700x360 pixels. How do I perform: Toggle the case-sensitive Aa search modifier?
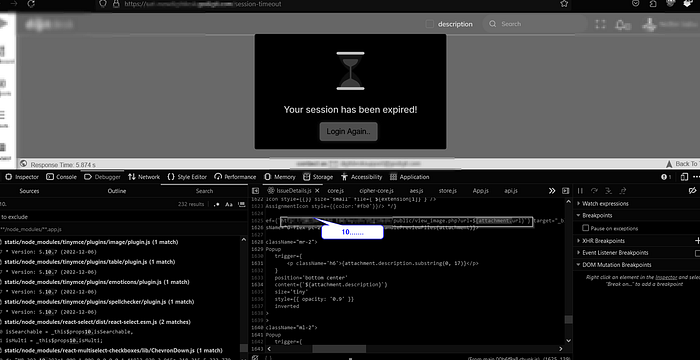tap(229, 204)
